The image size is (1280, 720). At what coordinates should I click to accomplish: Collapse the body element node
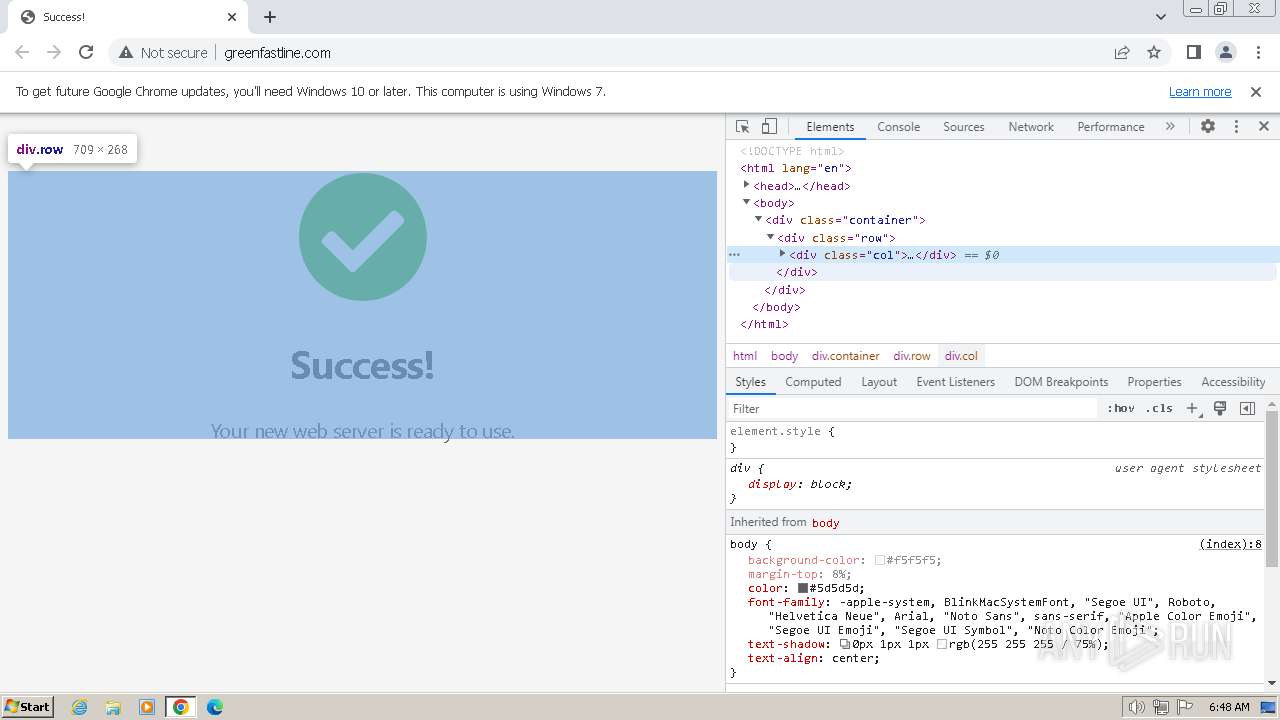click(746, 202)
